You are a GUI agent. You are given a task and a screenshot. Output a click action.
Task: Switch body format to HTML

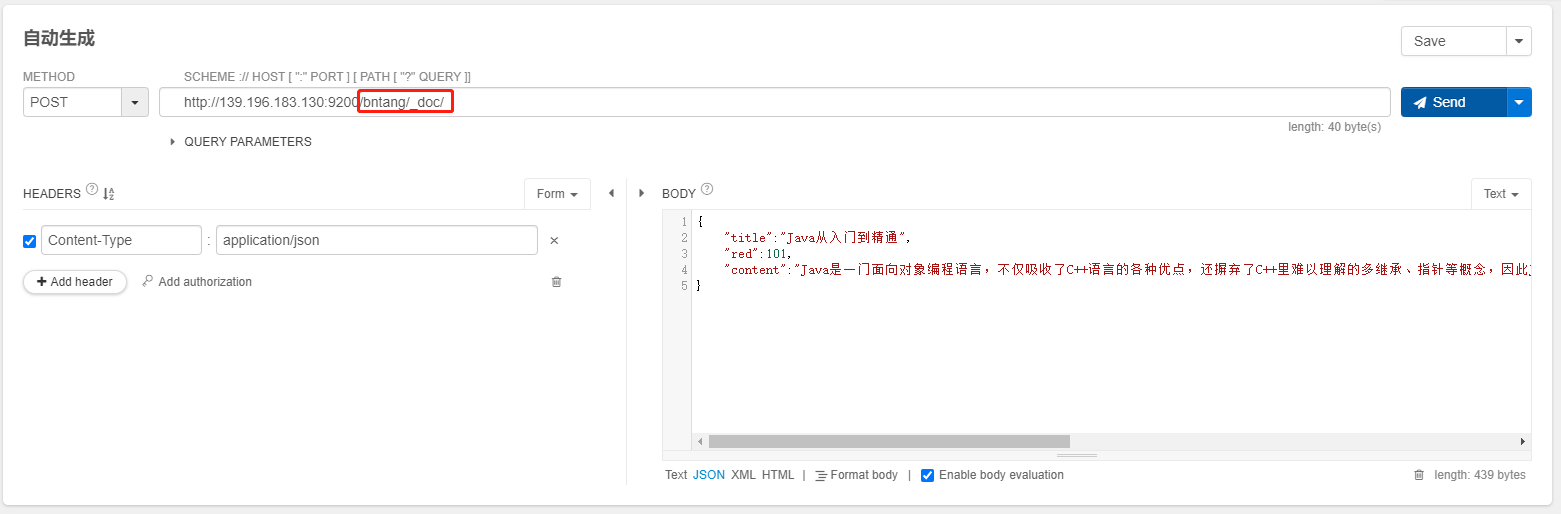(778, 475)
